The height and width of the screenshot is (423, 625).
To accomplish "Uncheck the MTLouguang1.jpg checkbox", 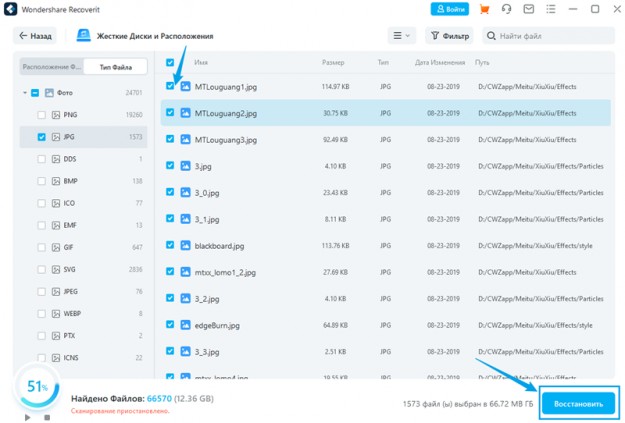I will pyautogui.click(x=170, y=86).
